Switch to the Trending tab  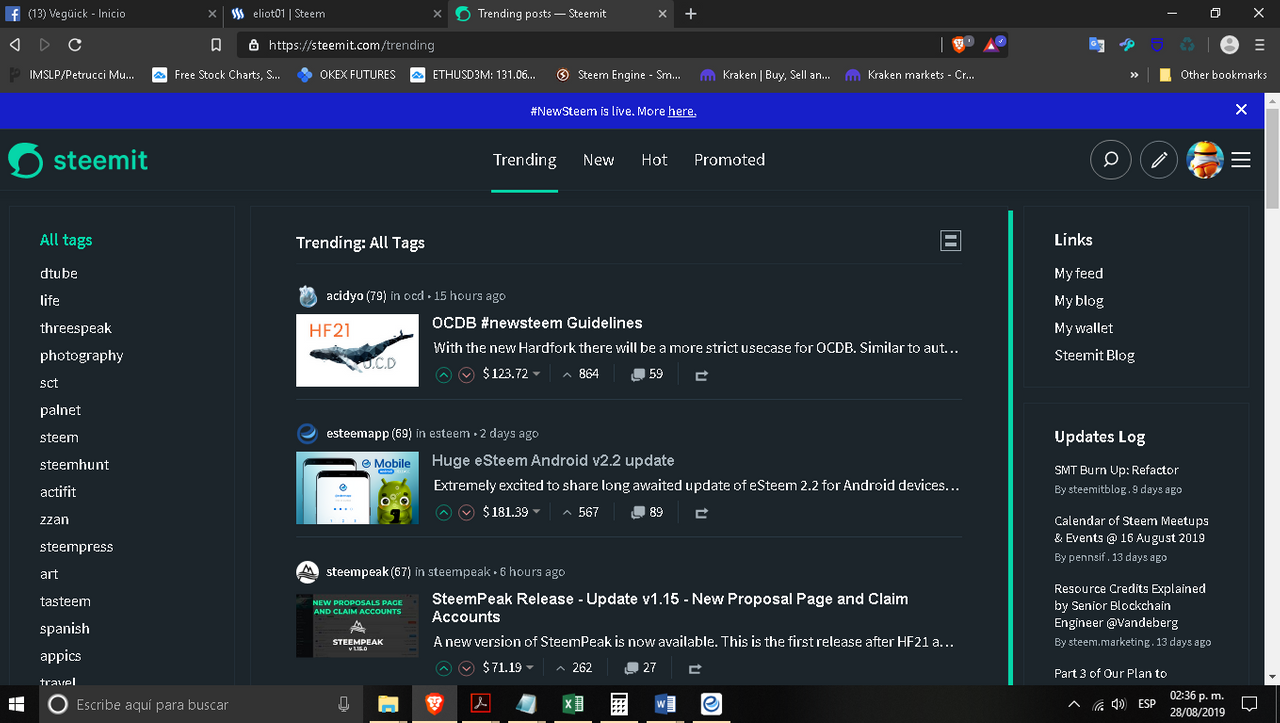coord(524,160)
